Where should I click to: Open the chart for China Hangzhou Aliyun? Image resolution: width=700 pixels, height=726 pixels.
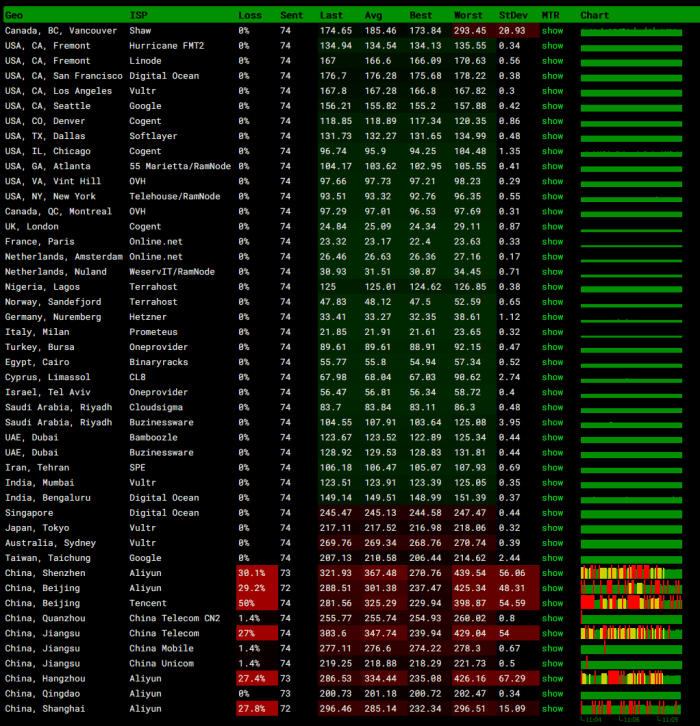pos(630,678)
